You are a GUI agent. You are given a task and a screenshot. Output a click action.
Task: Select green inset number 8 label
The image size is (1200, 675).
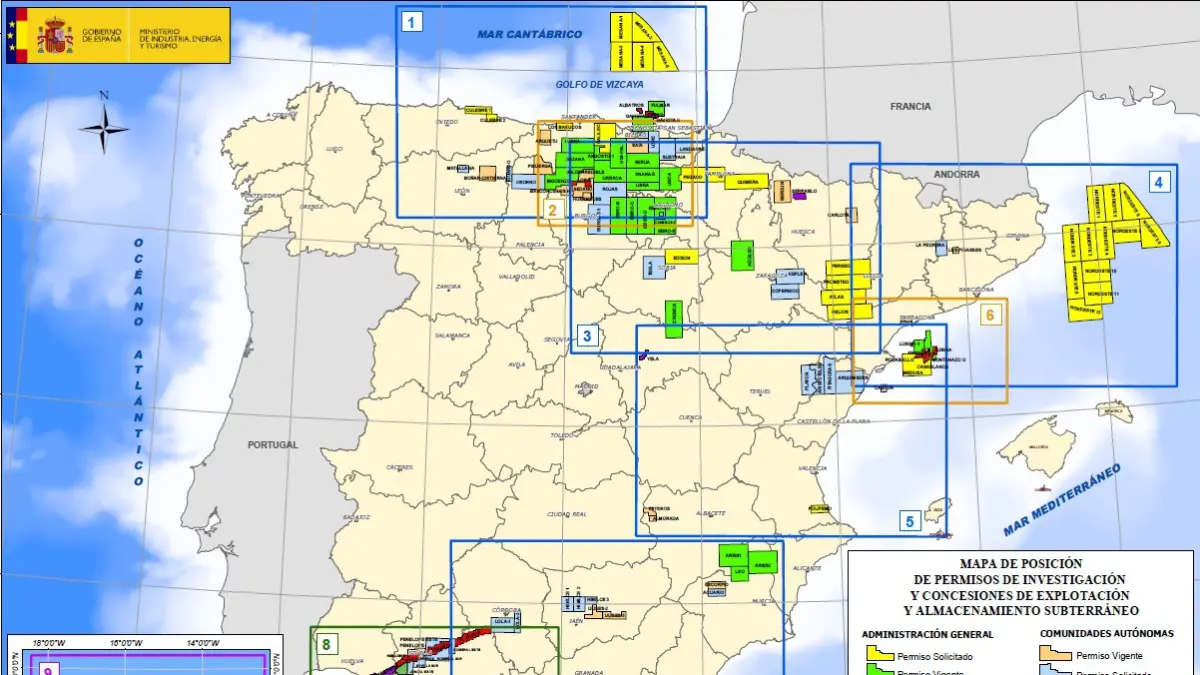pyautogui.click(x=325, y=643)
